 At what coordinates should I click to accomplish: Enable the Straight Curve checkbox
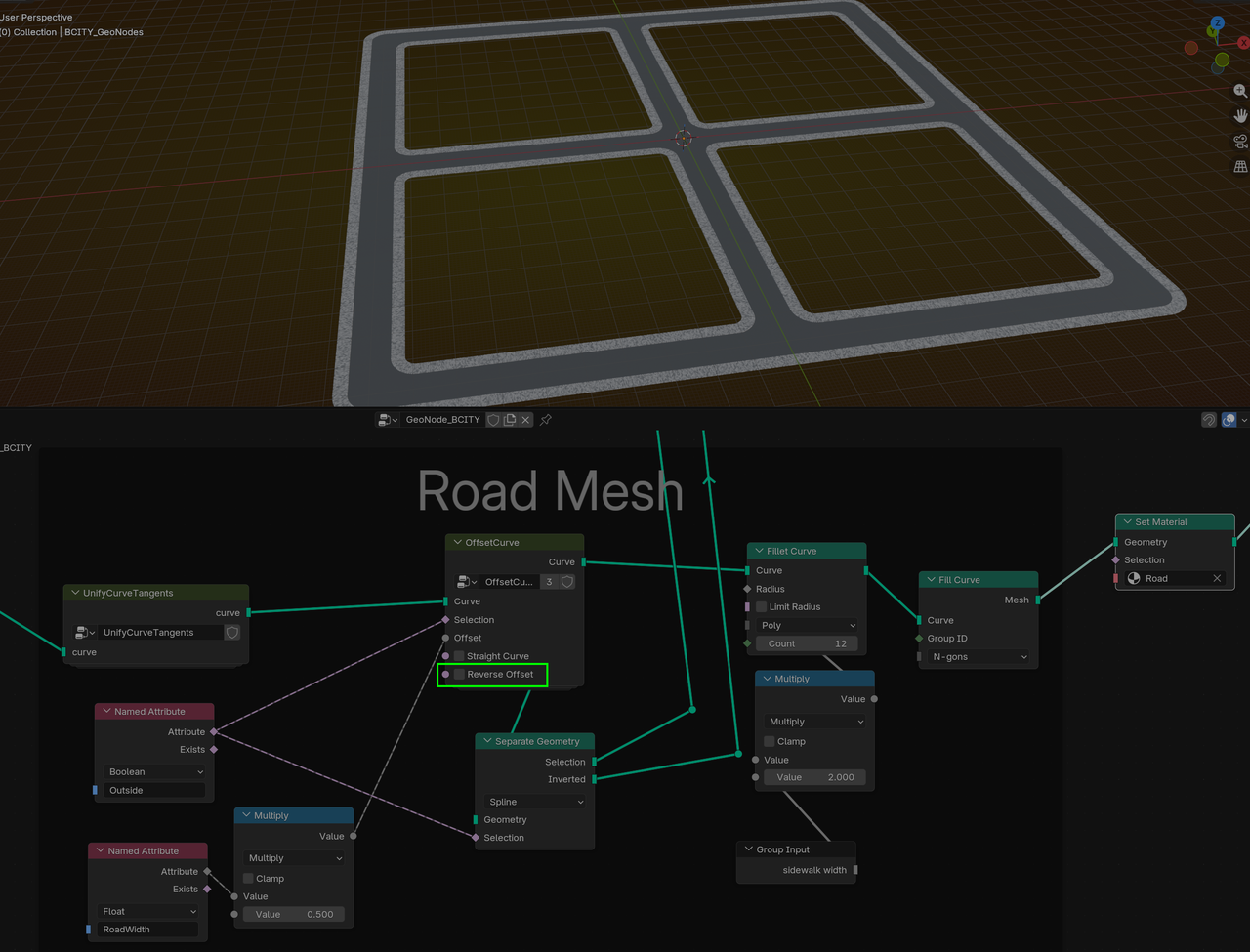tap(459, 656)
